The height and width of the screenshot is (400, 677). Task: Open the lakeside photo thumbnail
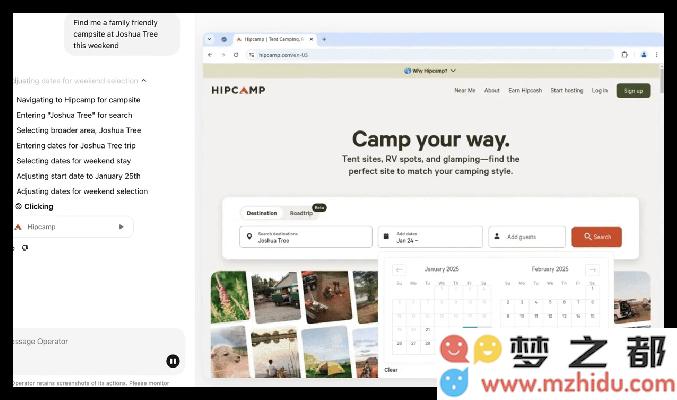pyautogui.click(x=275, y=352)
